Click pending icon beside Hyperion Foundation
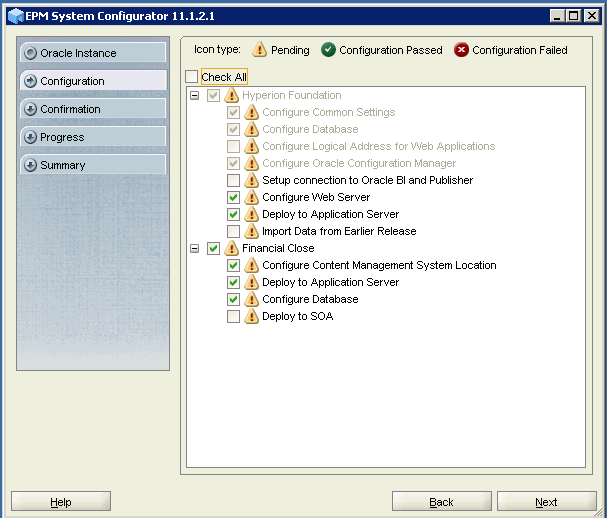The width and height of the screenshot is (607, 518). pyautogui.click(x=231, y=95)
